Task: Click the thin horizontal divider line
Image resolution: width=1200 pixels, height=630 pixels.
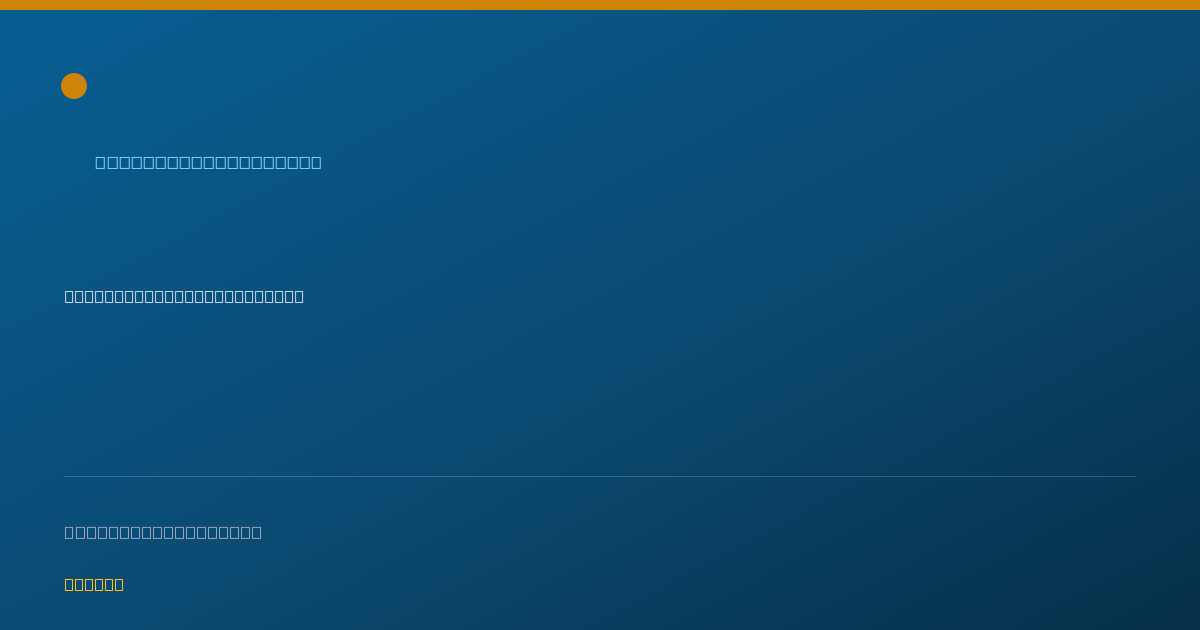Action: click(x=600, y=476)
